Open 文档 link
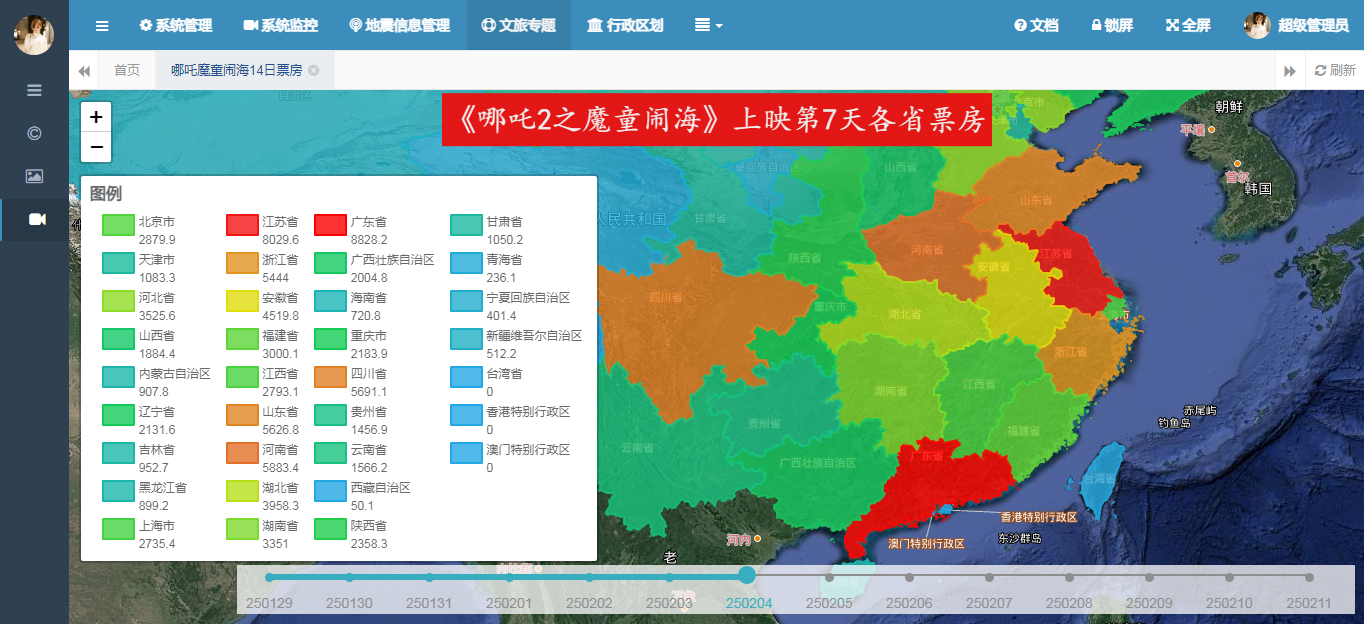Viewport: 1364px width, 624px height. pos(1036,25)
